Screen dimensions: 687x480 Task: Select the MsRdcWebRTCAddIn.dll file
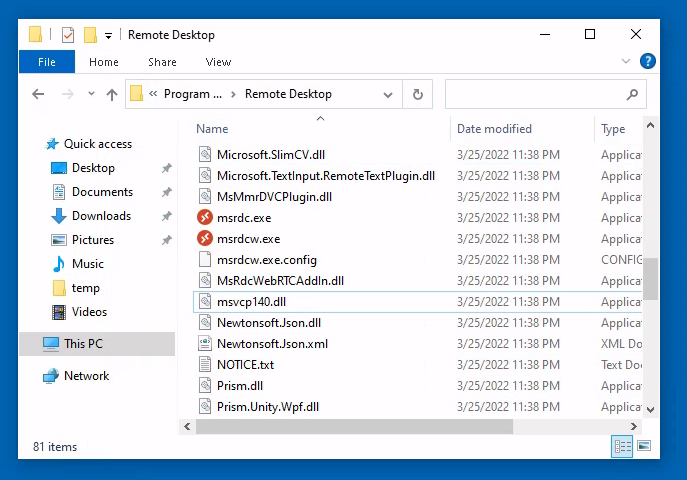point(280,281)
